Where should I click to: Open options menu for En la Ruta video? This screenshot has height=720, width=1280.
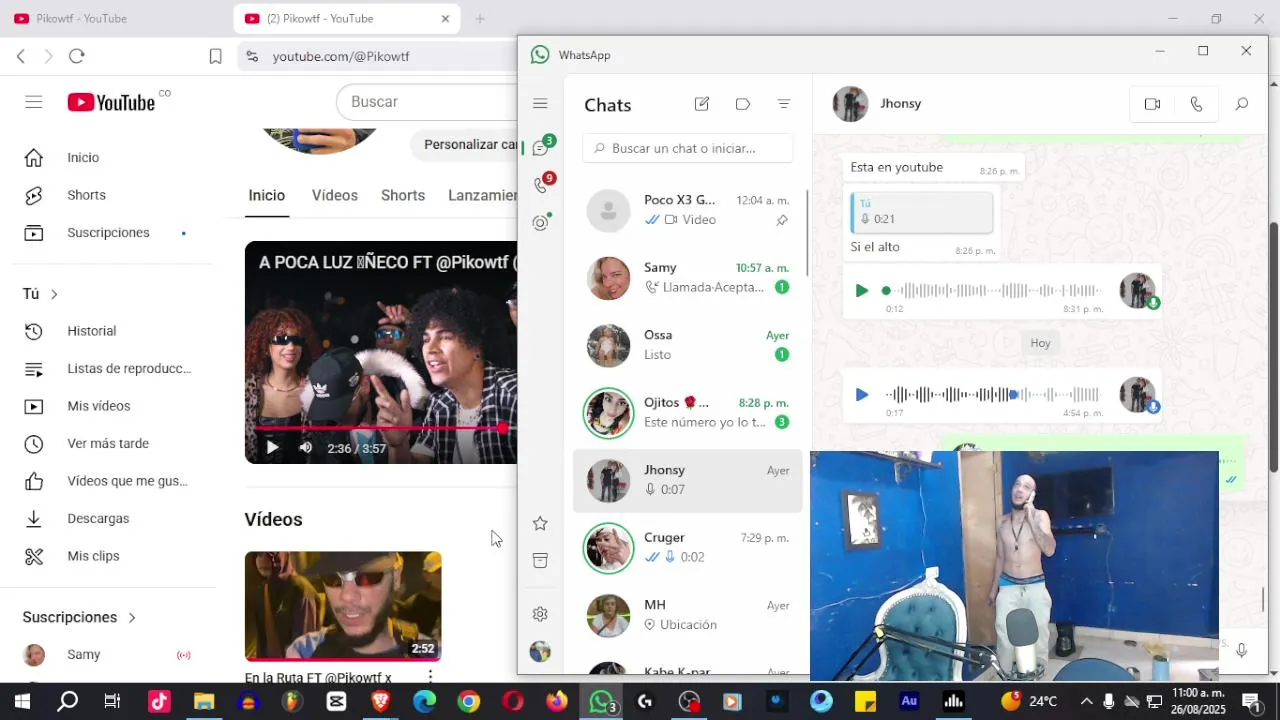coord(430,677)
